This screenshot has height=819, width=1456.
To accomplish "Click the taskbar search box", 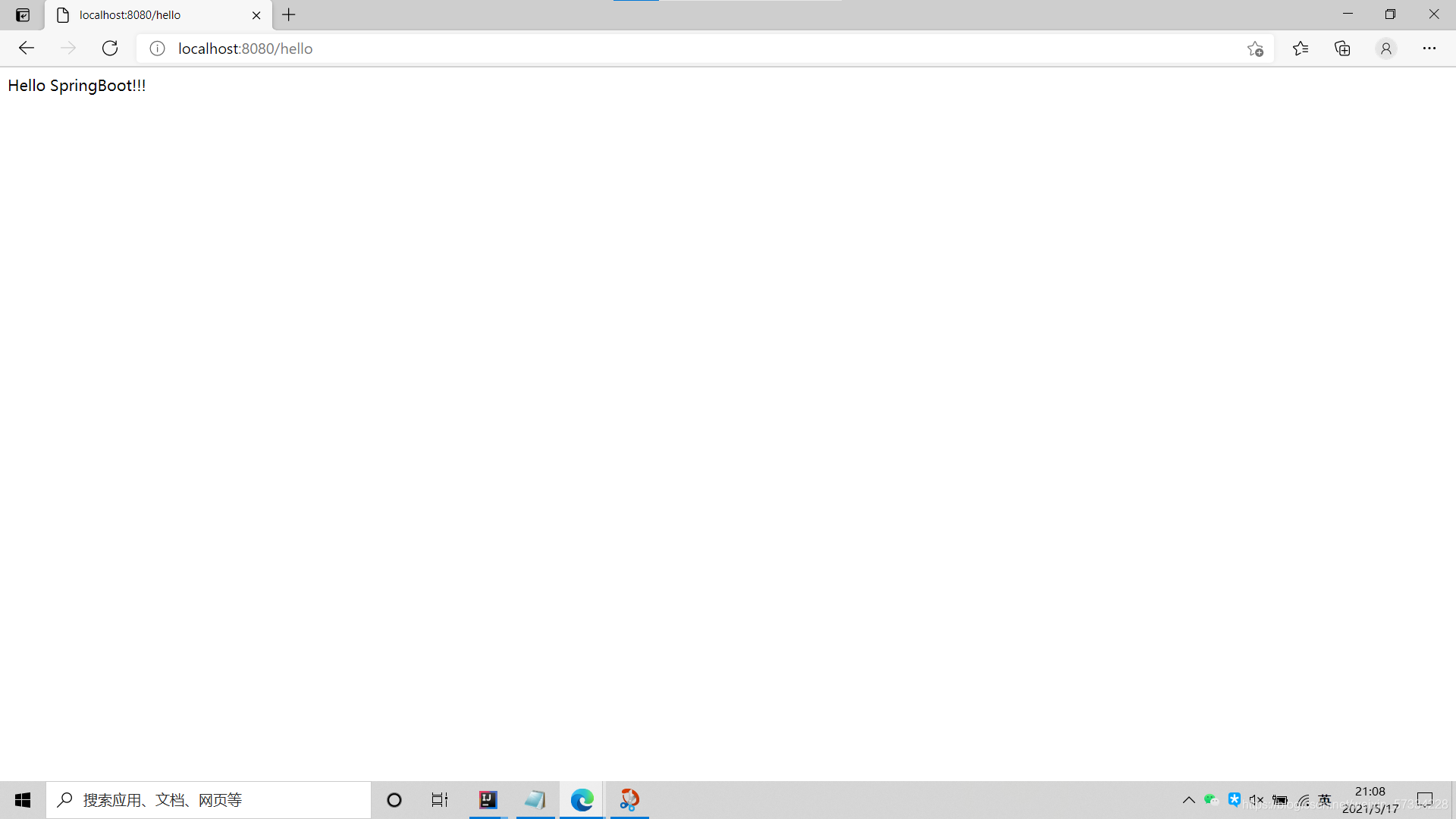I will click(x=209, y=800).
